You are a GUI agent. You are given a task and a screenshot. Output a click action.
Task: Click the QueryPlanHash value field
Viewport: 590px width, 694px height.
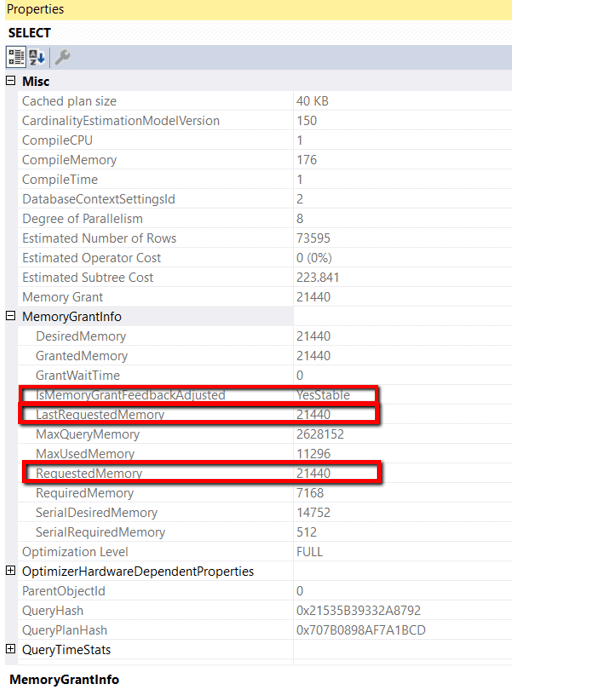tap(403, 630)
